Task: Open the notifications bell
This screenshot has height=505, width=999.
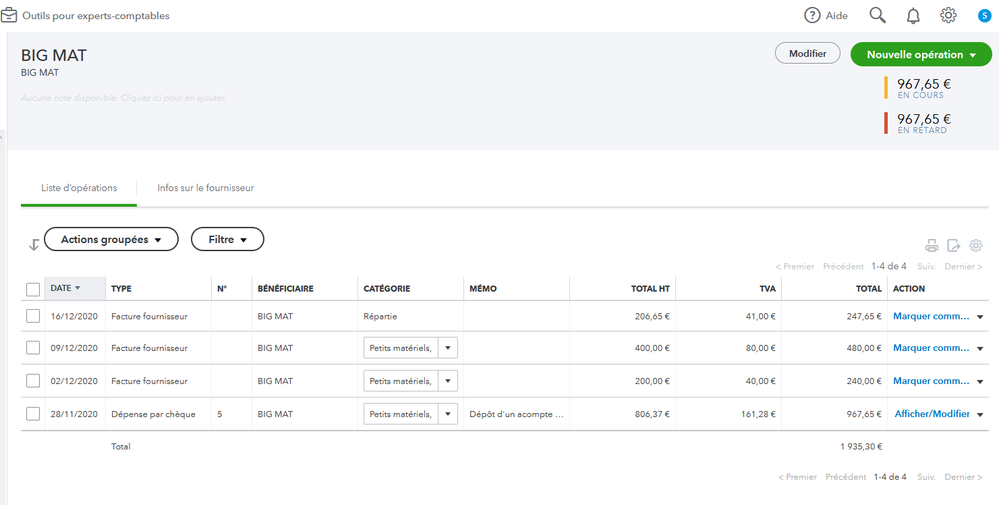Action: tap(913, 16)
